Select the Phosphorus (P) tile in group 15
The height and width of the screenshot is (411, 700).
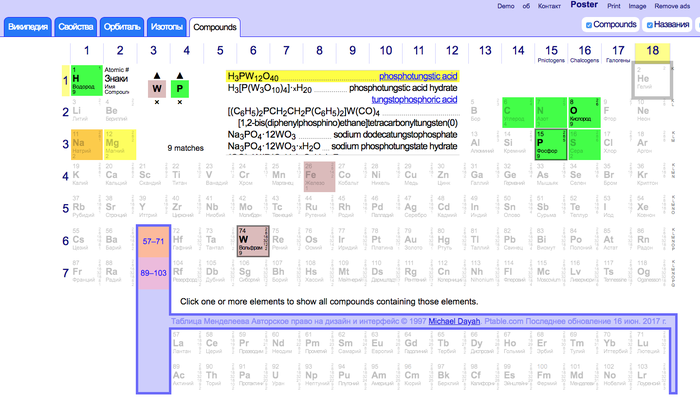point(549,145)
